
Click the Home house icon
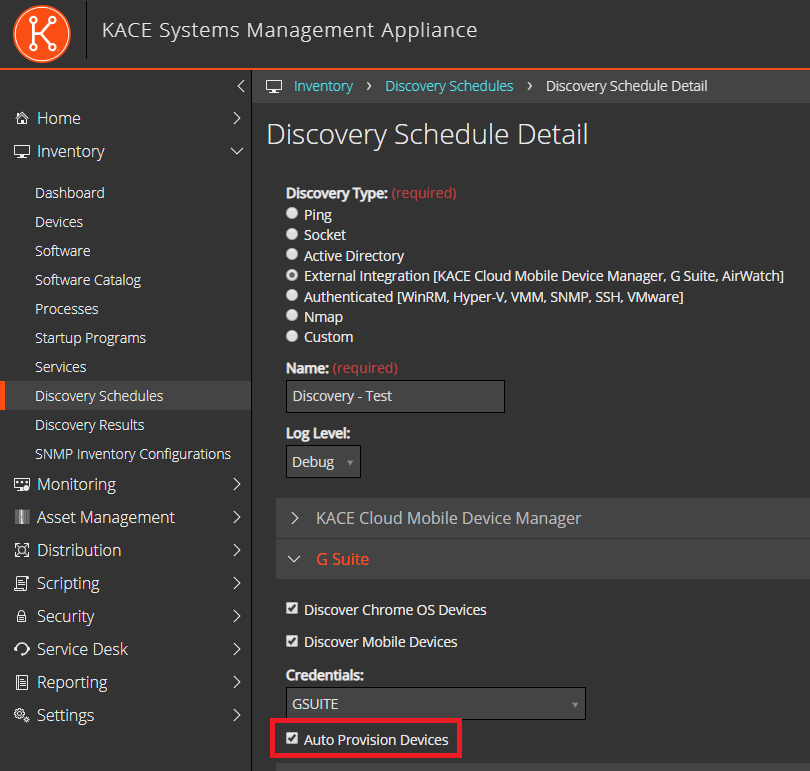pyautogui.click(x=22, y=118)
